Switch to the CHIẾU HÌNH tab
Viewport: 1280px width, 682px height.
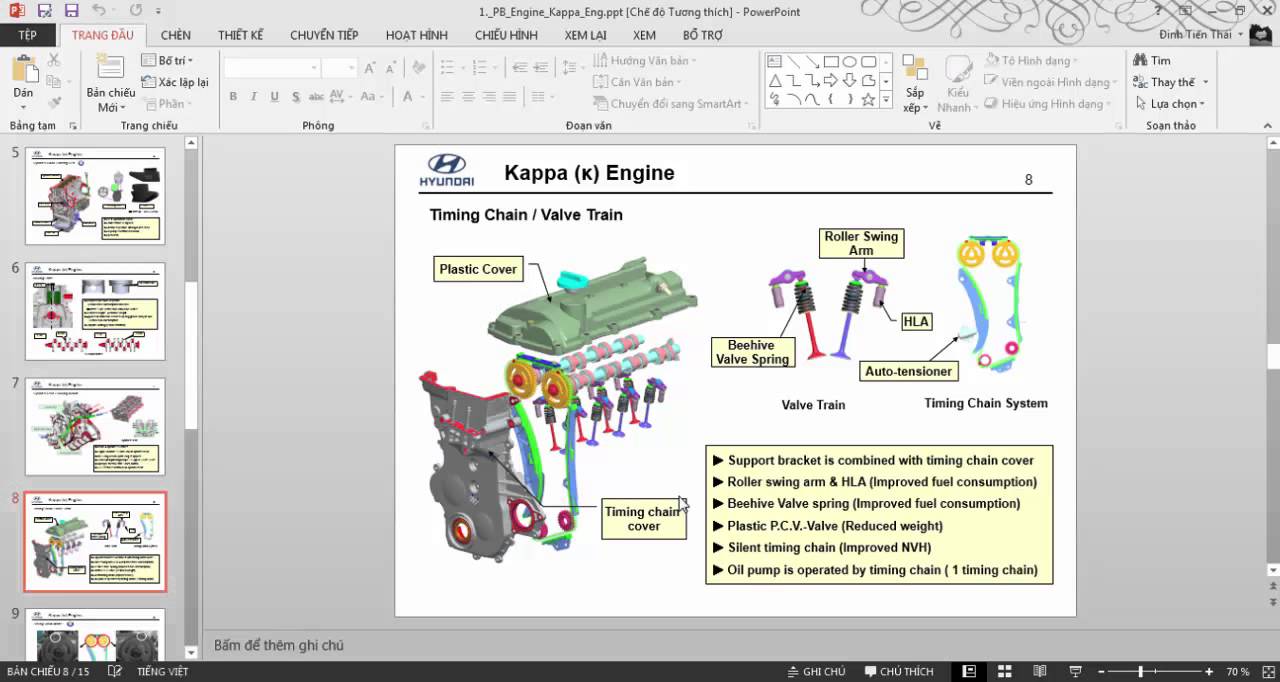point(506,35)
